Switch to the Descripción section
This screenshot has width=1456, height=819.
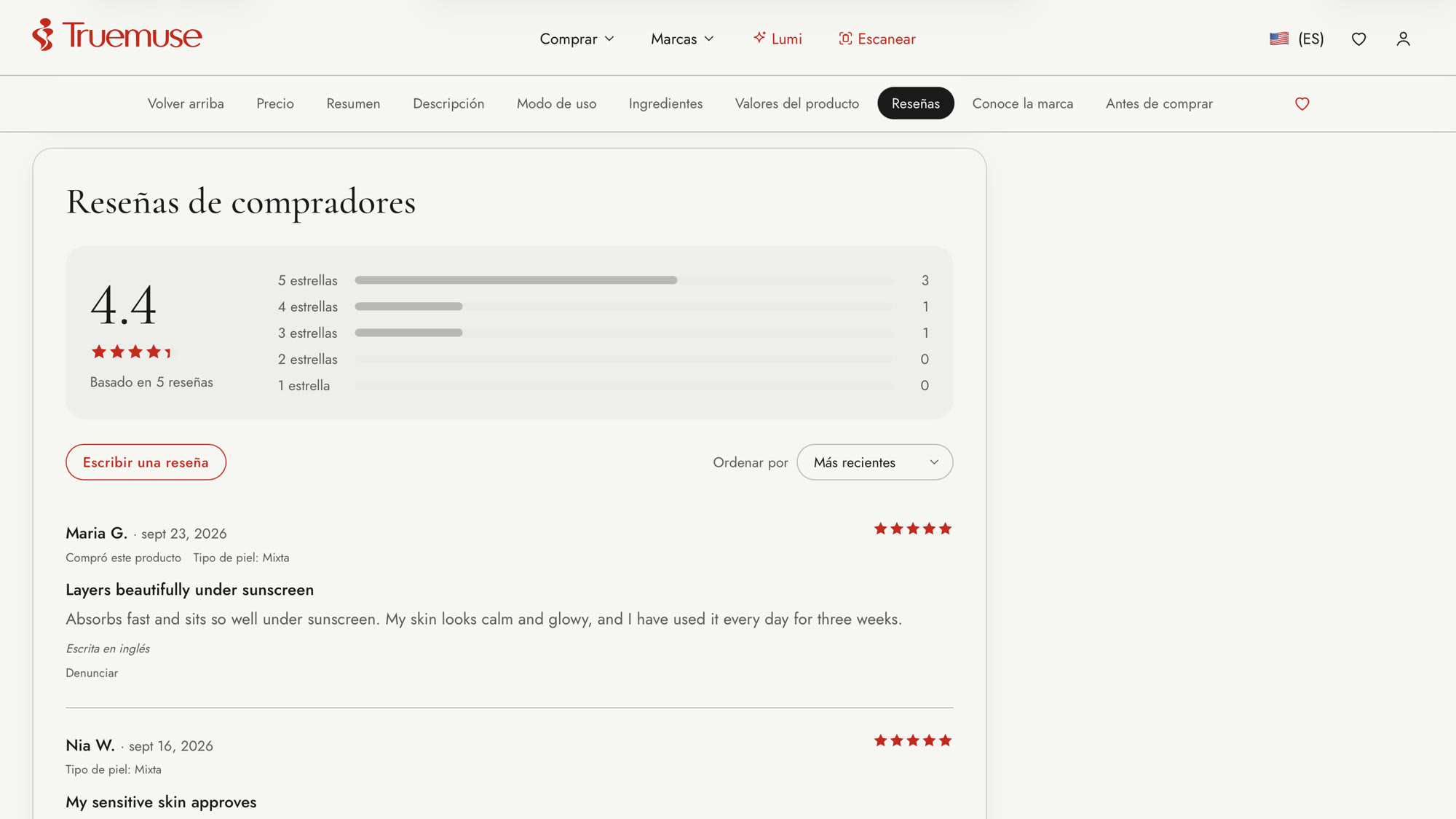tap(448, 103)
